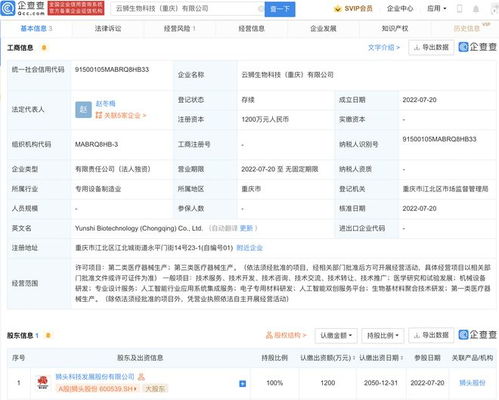Open 文字介绍 link
499x400 pixels.
point(384,48)
